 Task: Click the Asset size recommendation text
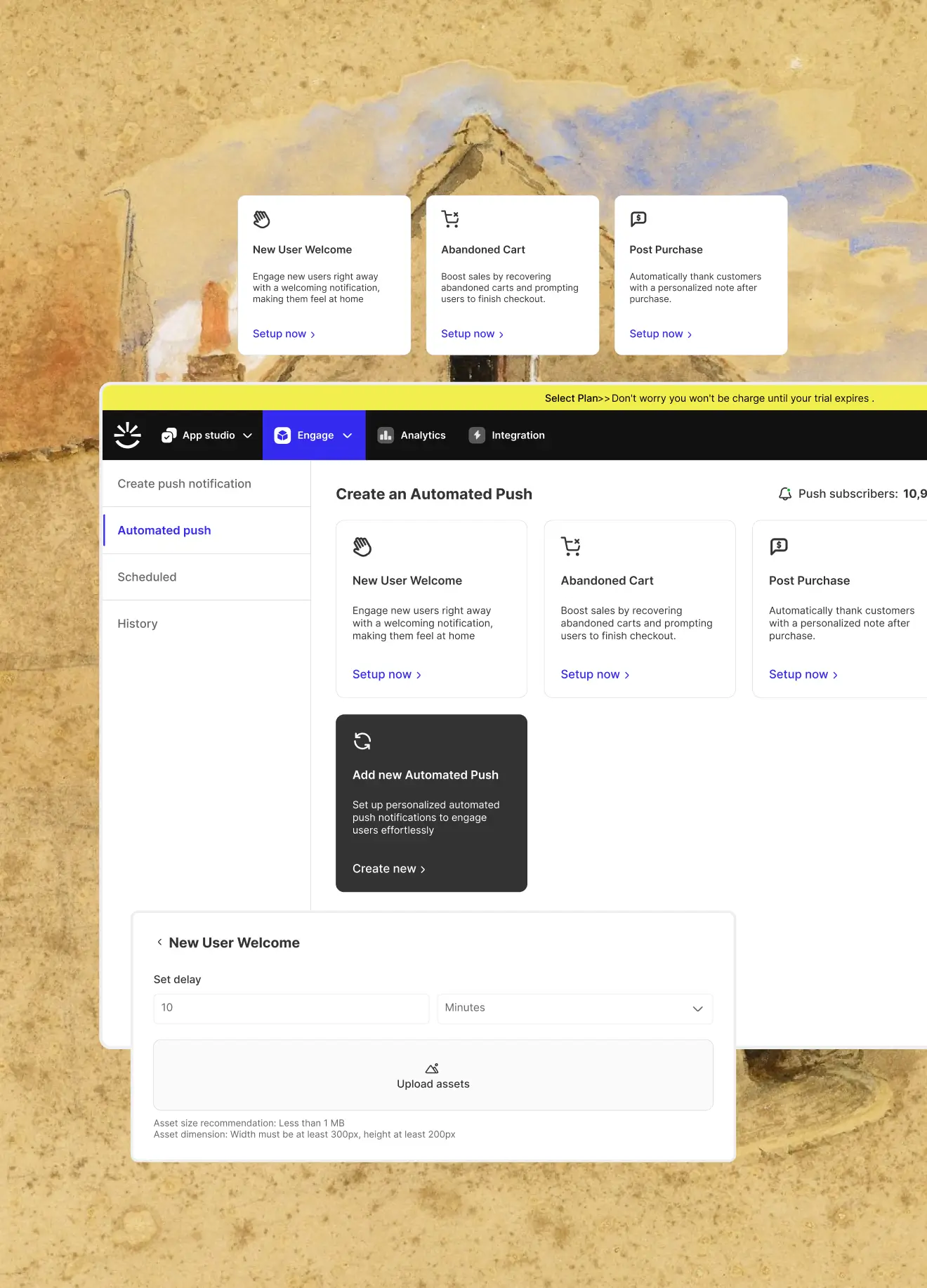[x=249, y=1123]
